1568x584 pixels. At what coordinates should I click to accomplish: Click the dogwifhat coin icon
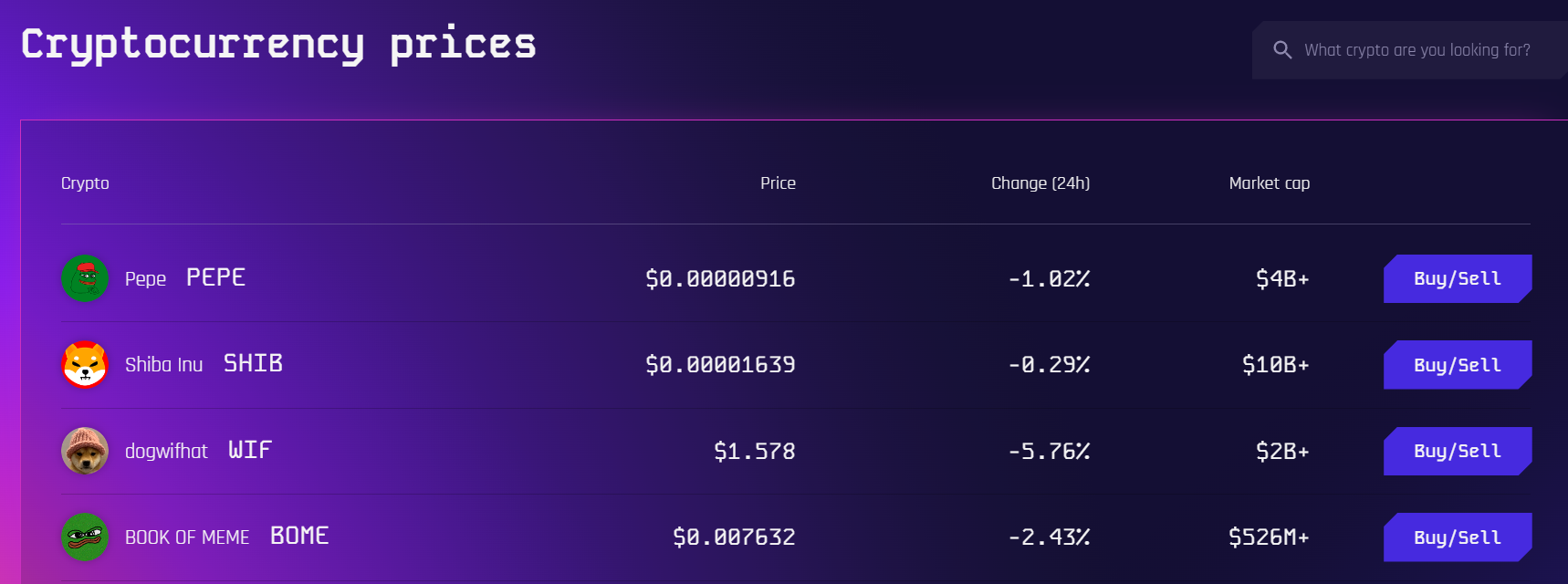(x=85, y=451)
